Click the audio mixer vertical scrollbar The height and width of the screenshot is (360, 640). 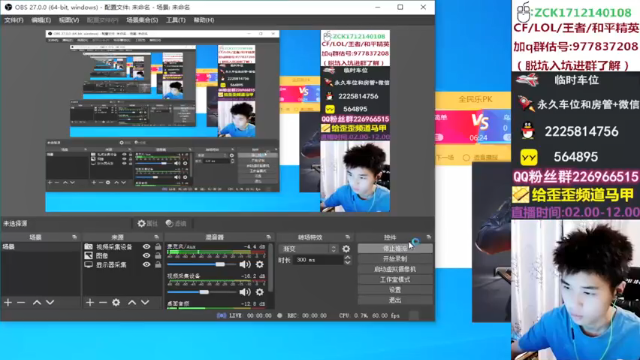click(x=270, y=269)
